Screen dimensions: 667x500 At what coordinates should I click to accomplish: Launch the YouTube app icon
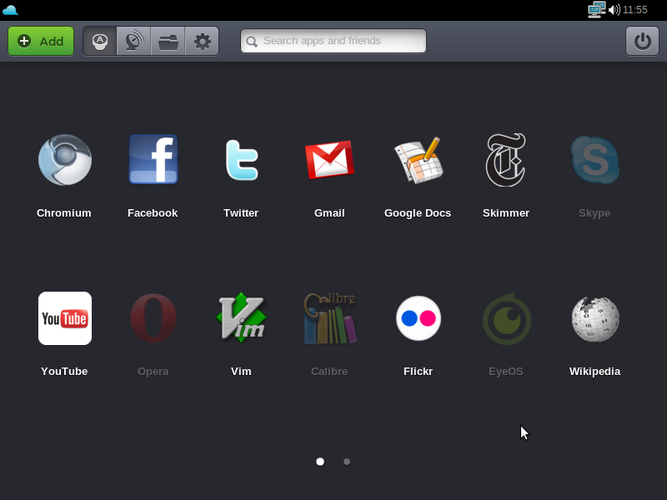(x=65, y=318)
